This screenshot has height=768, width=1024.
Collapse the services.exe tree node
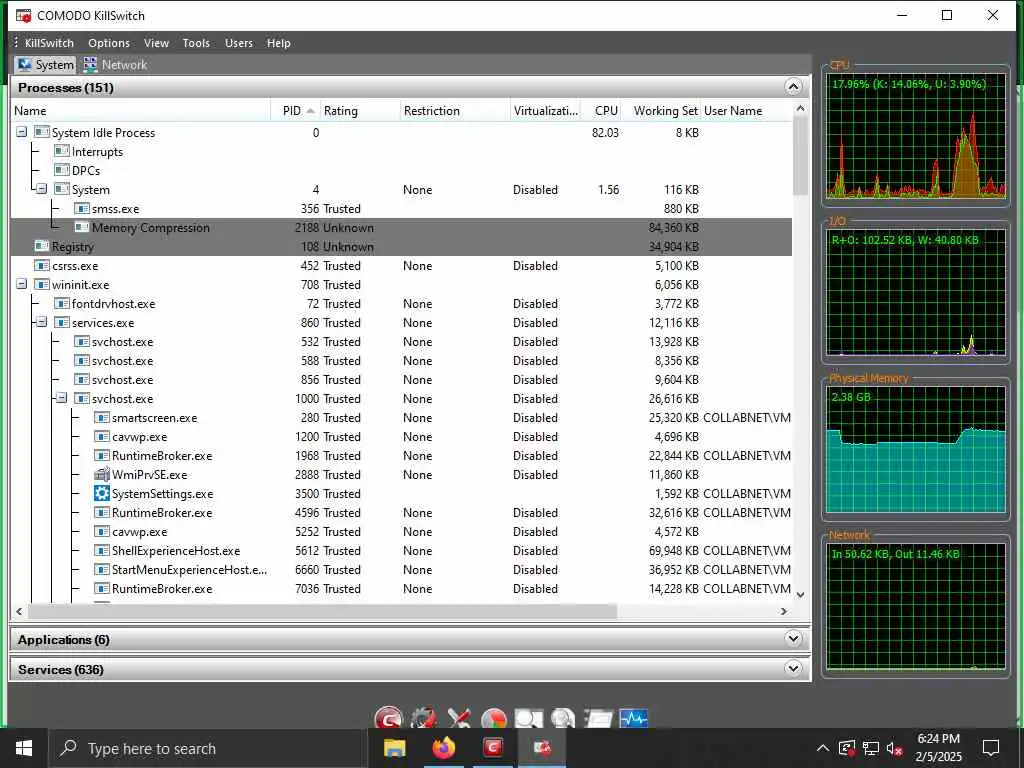[42, 322]
